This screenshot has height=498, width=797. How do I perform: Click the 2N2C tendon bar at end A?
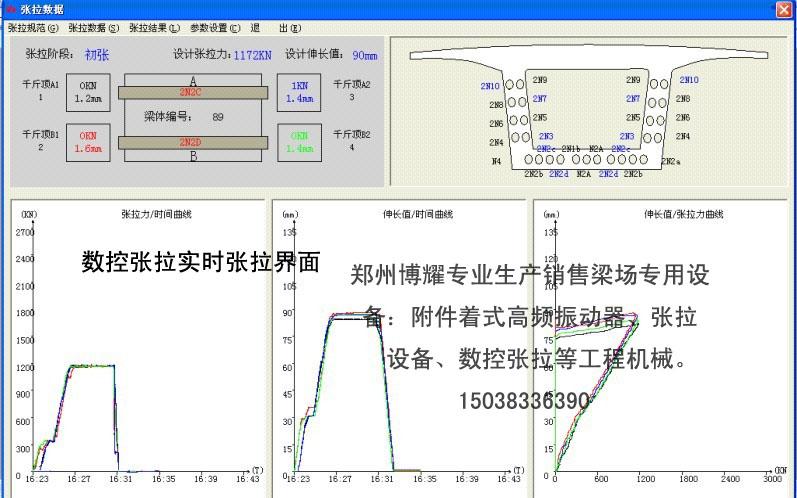pos(193,92)
